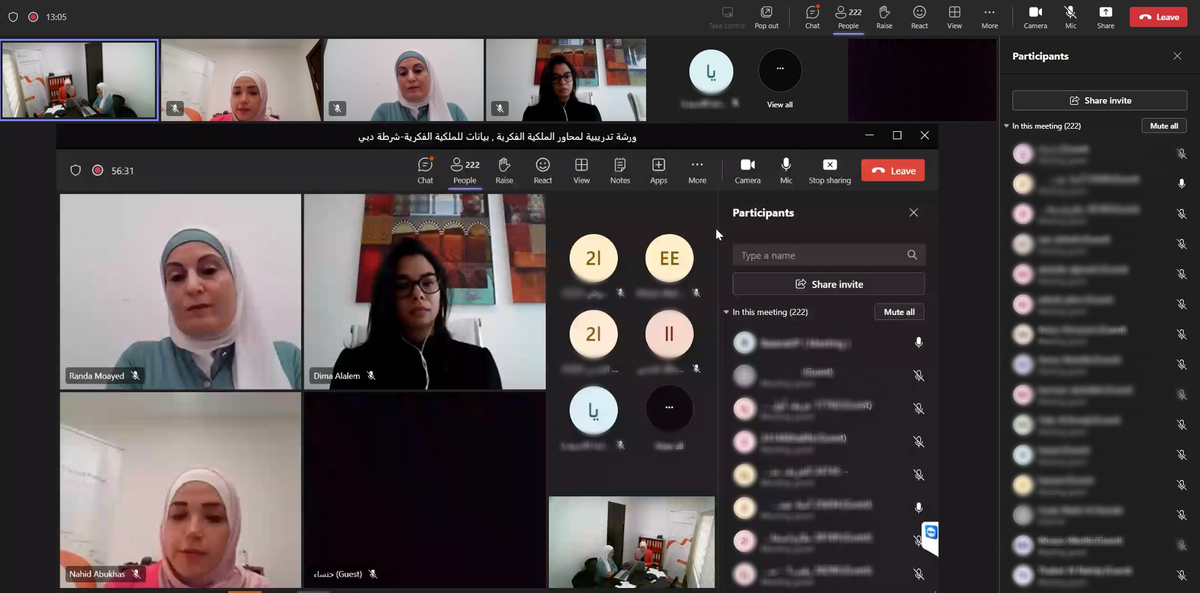Click the Share icon in the top toolbar
This screenshot has width=1200, height=593.
[1105, 16]
